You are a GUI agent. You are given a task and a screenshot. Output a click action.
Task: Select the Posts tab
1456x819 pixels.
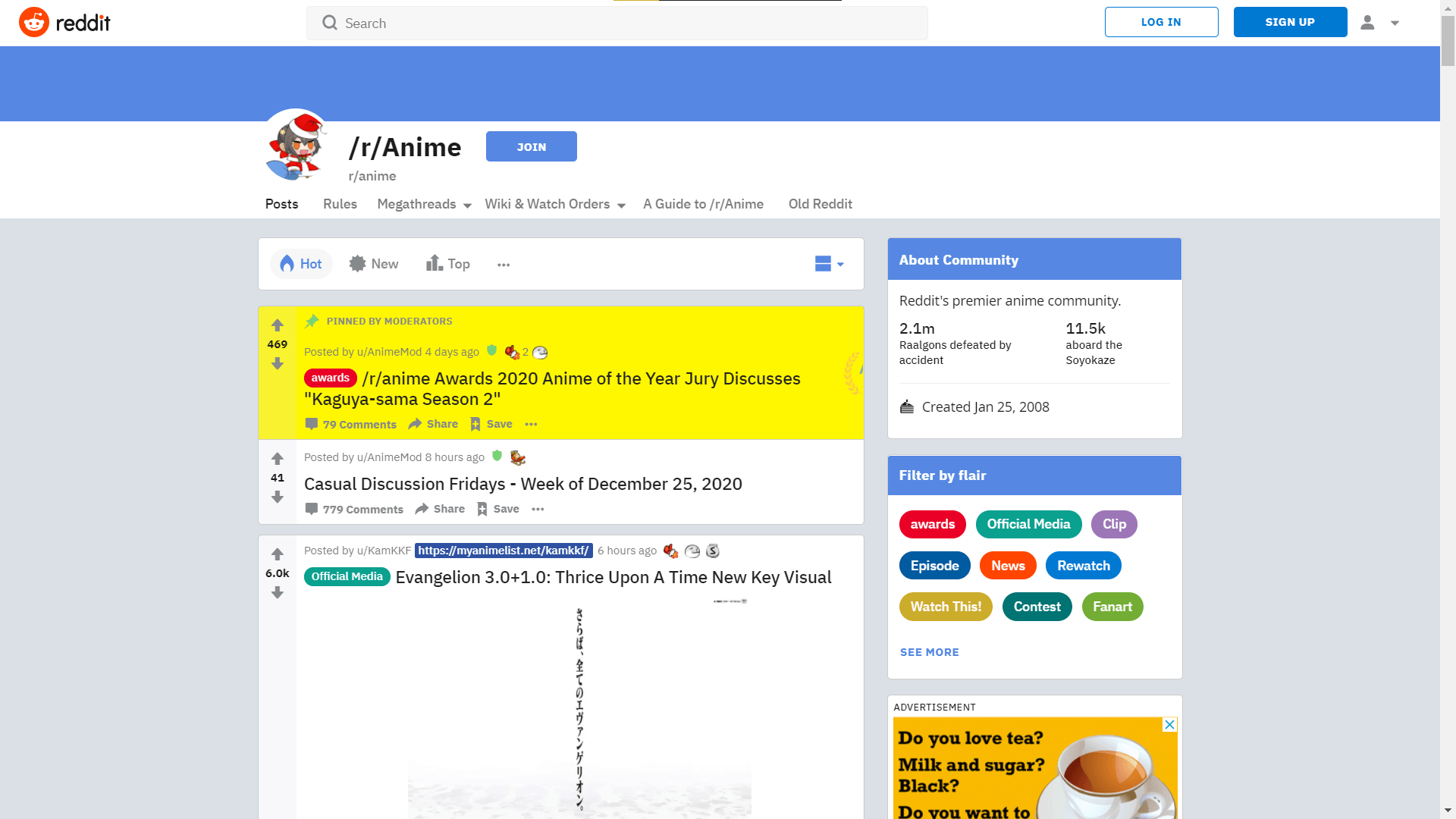tap(280, 204)
